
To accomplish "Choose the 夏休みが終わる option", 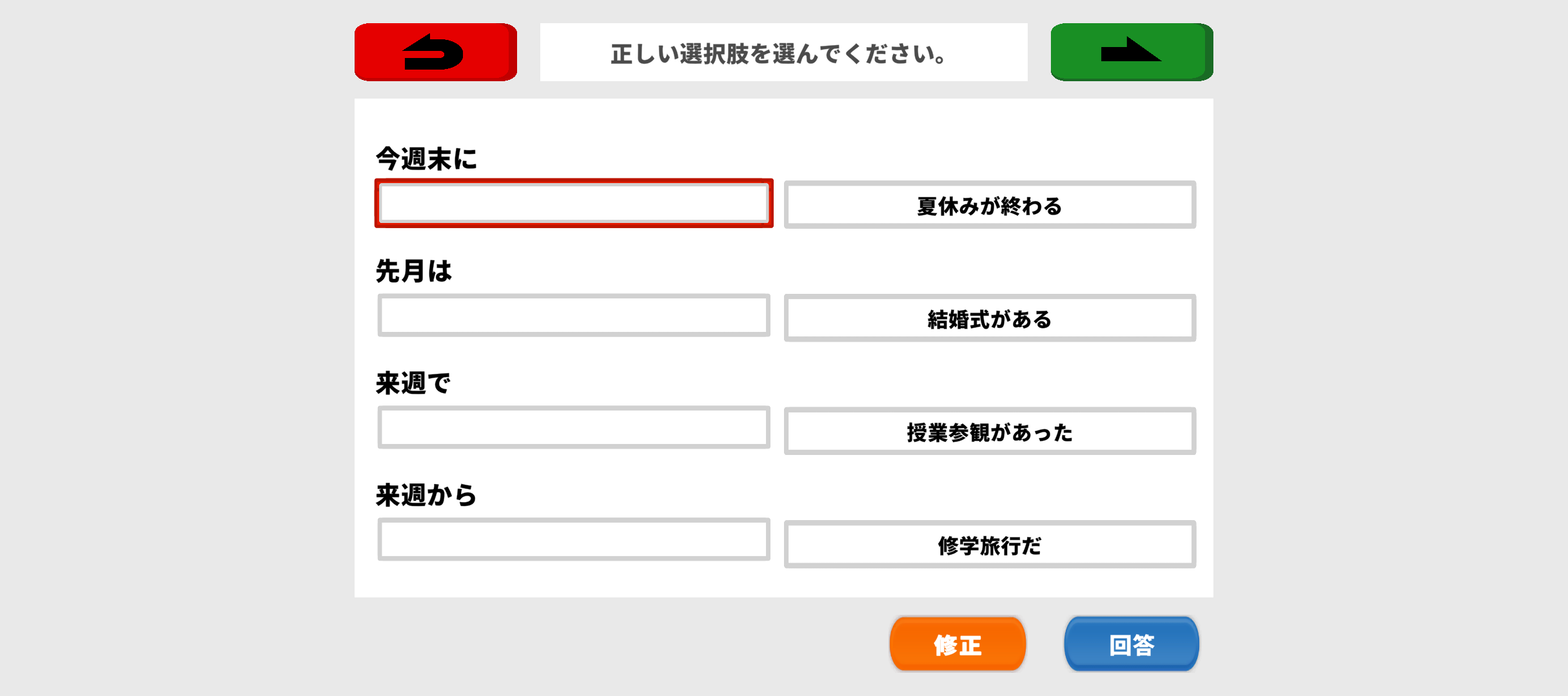I will [x=990, y=205].
